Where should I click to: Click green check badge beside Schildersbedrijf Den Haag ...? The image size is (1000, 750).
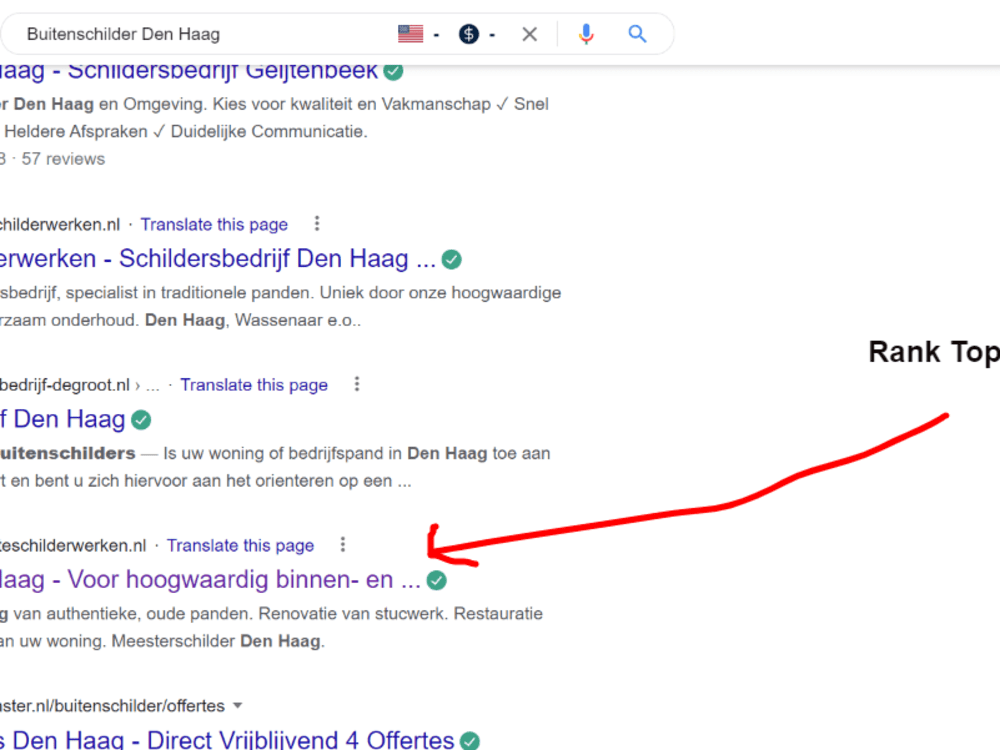pos(452,260)
